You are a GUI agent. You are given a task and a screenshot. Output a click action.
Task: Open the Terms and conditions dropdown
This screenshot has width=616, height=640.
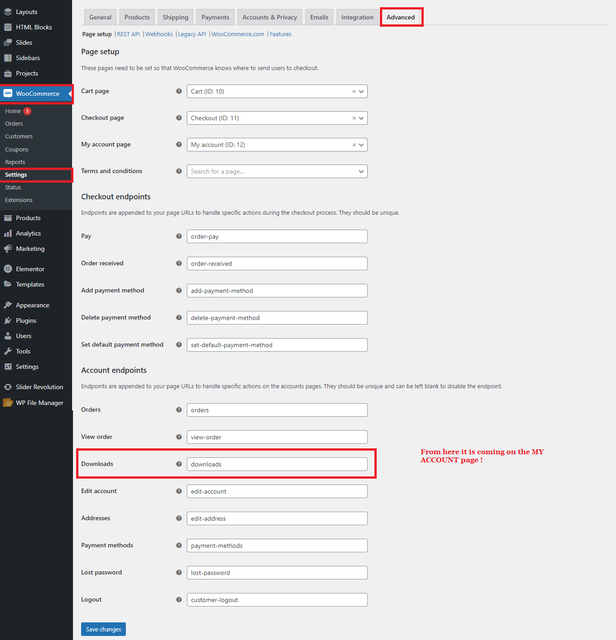click(361, 171)
